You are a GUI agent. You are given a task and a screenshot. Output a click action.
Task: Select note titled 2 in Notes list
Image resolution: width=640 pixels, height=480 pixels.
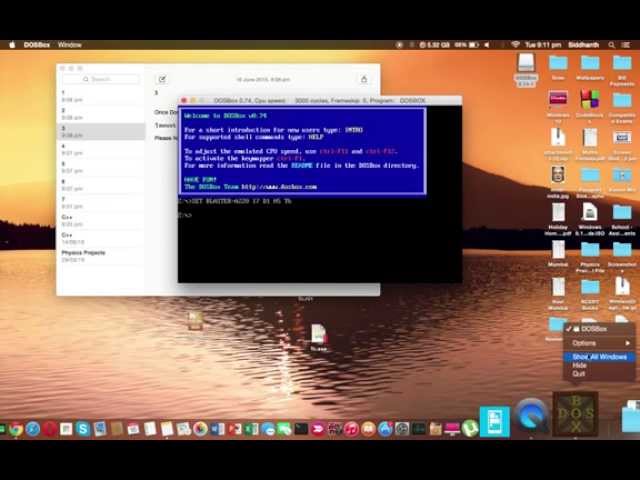point(102,114)
